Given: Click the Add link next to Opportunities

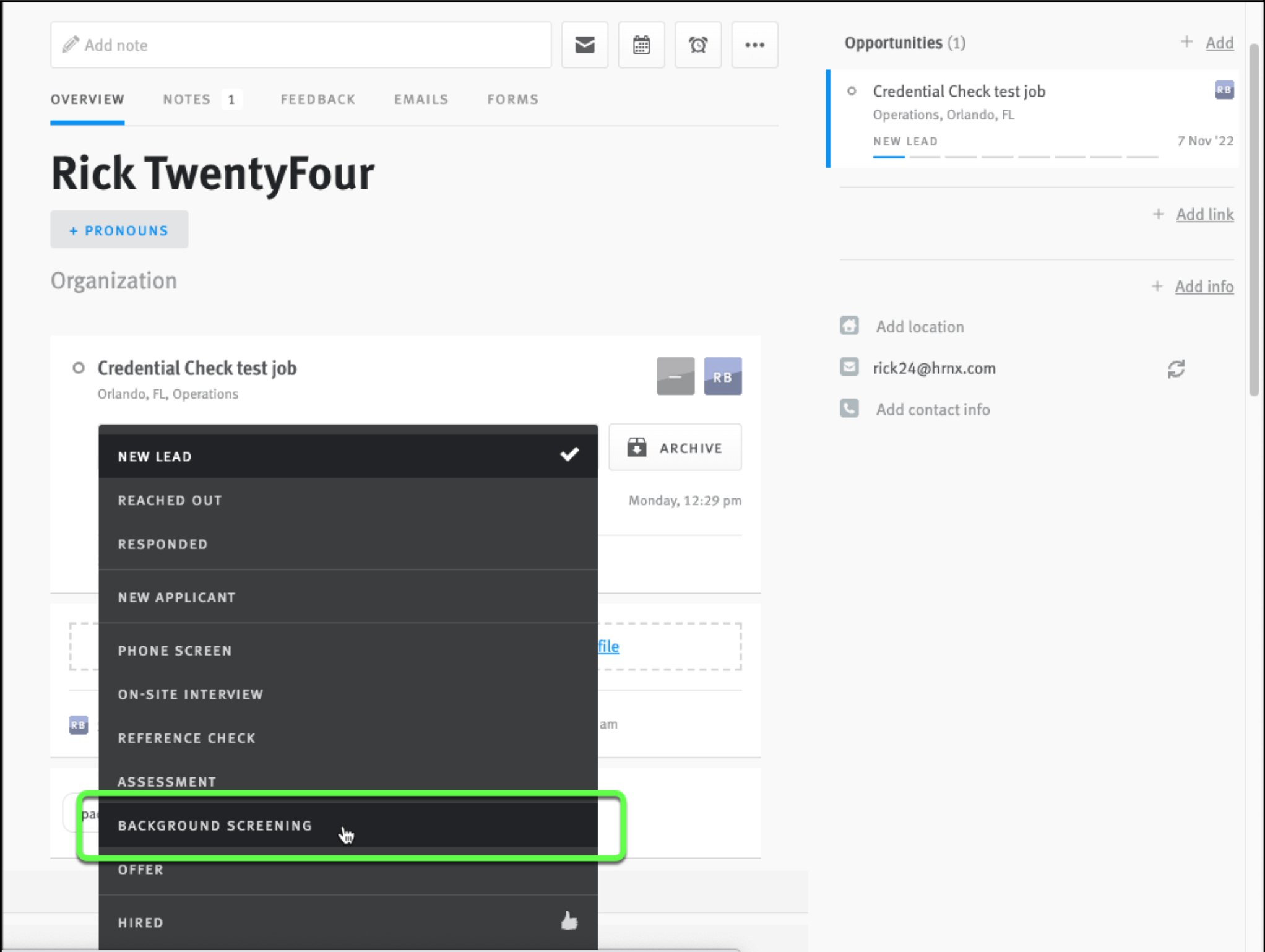Looking at the screenshot, I should tap(1219, 43).
